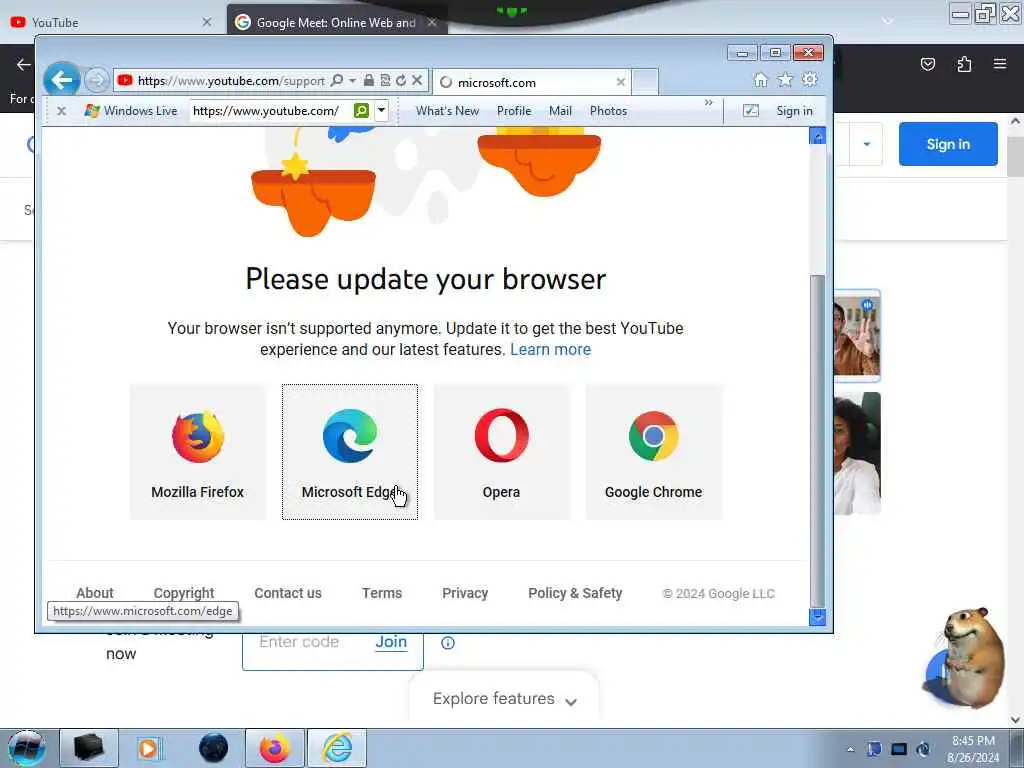
Task: Open the About footer link
Action: (95, 593)
